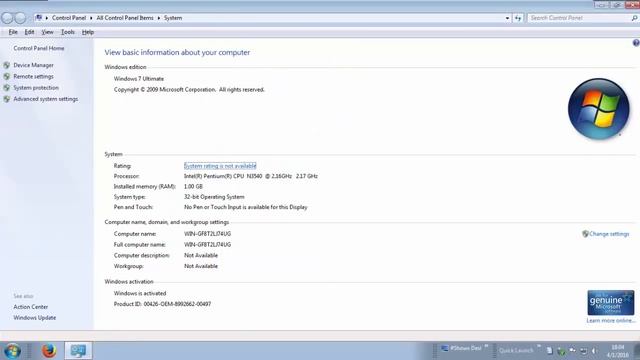
Task: Click the Quick Launch toolbar label
Action: click(516, 350)
